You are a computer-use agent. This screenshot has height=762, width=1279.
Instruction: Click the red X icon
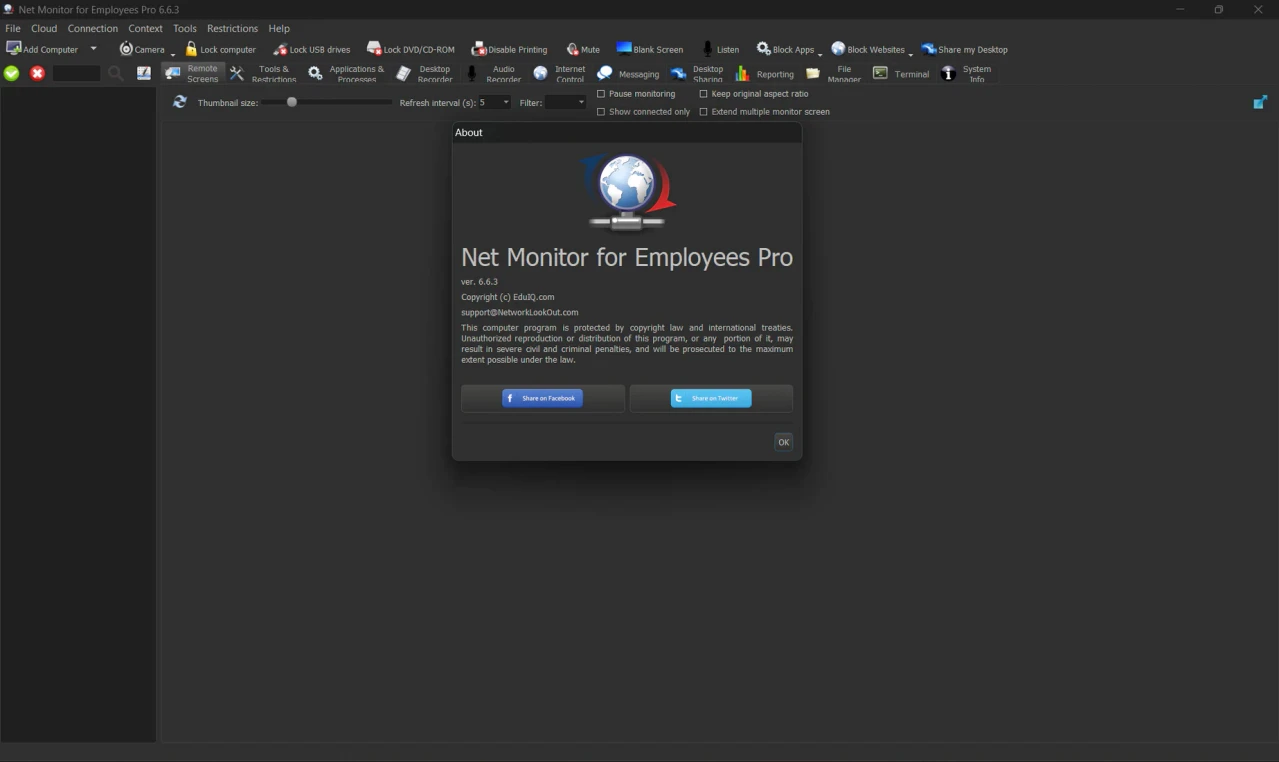click(x=37, y=73)
